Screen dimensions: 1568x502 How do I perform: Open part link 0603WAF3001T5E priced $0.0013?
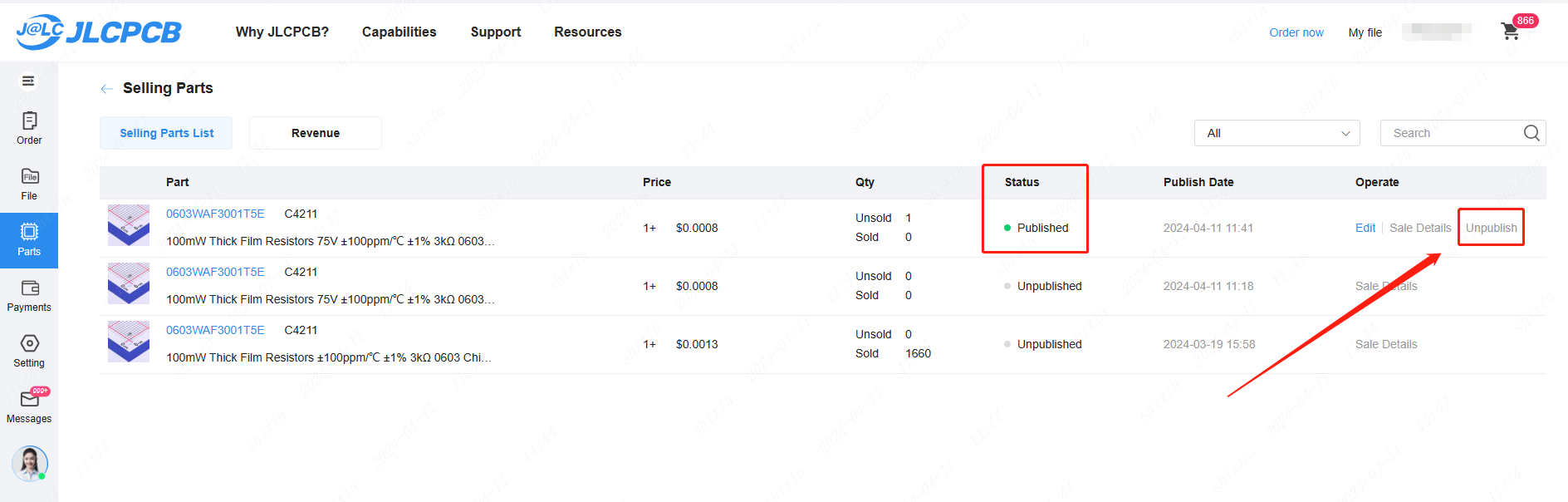[215, 330]
